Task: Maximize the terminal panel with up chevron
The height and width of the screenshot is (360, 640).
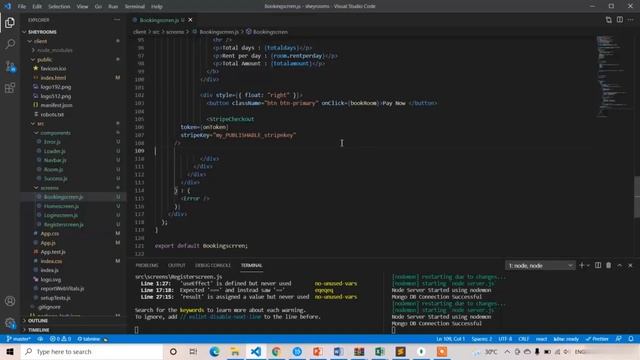Action: click(x=620, y=265)
